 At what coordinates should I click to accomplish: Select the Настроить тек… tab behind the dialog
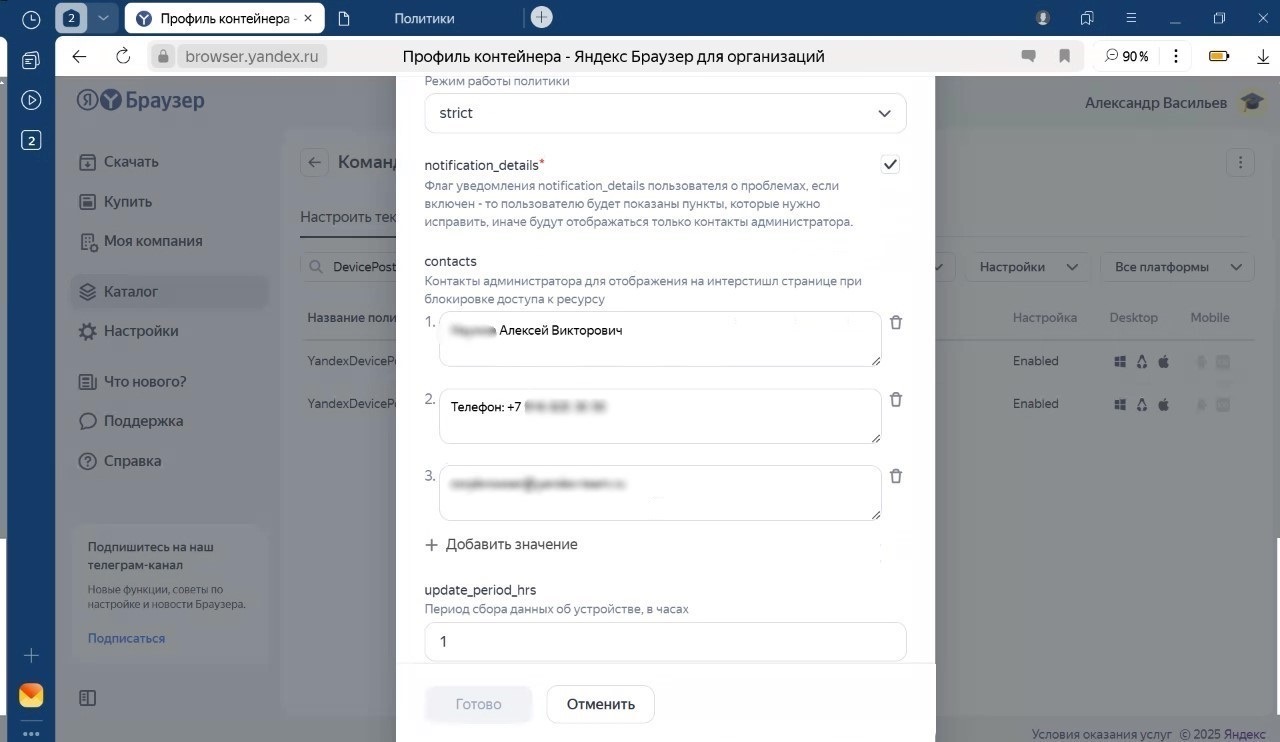pos(349,217)
